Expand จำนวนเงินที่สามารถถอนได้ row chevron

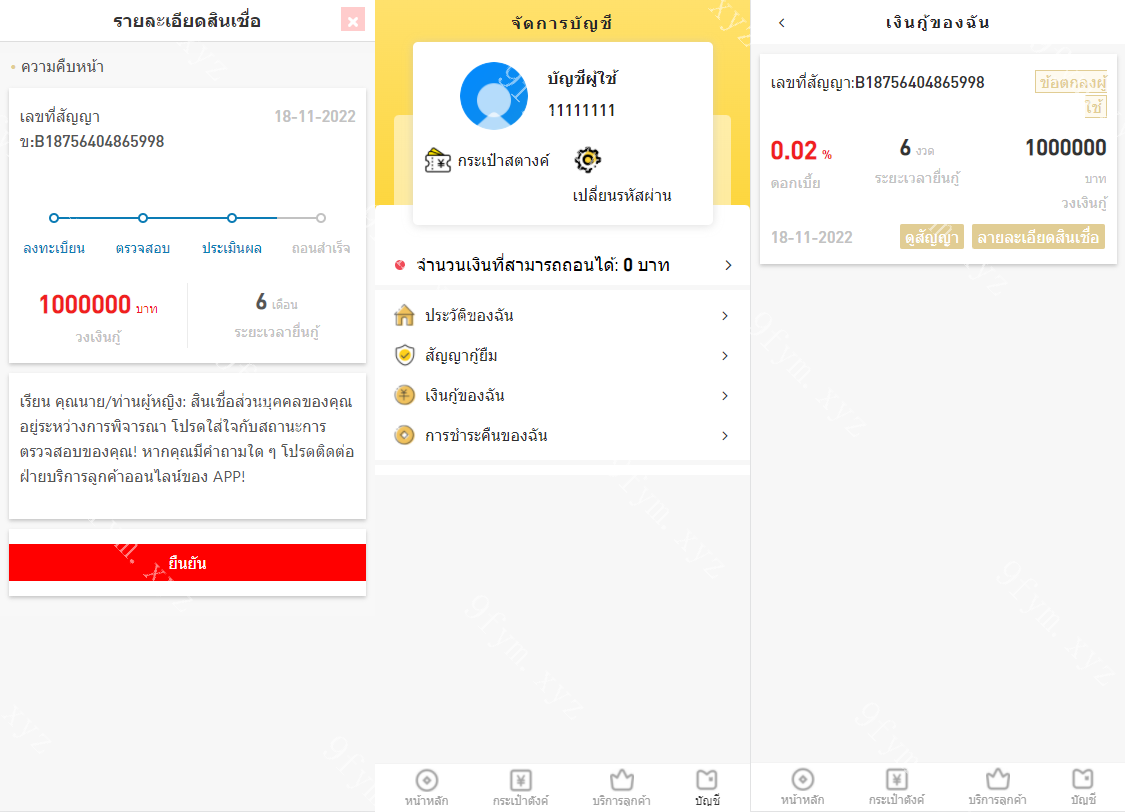(x=728, y=265)
